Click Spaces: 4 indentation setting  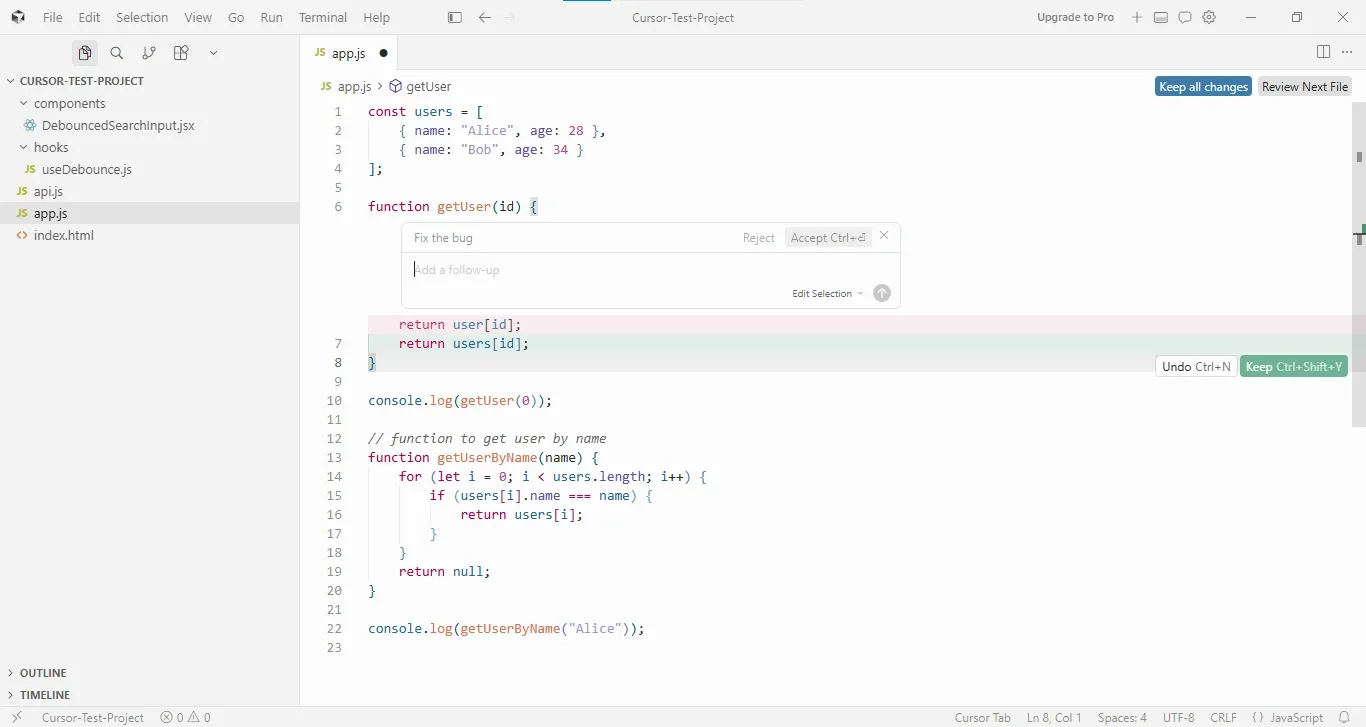coord(1122,717)
